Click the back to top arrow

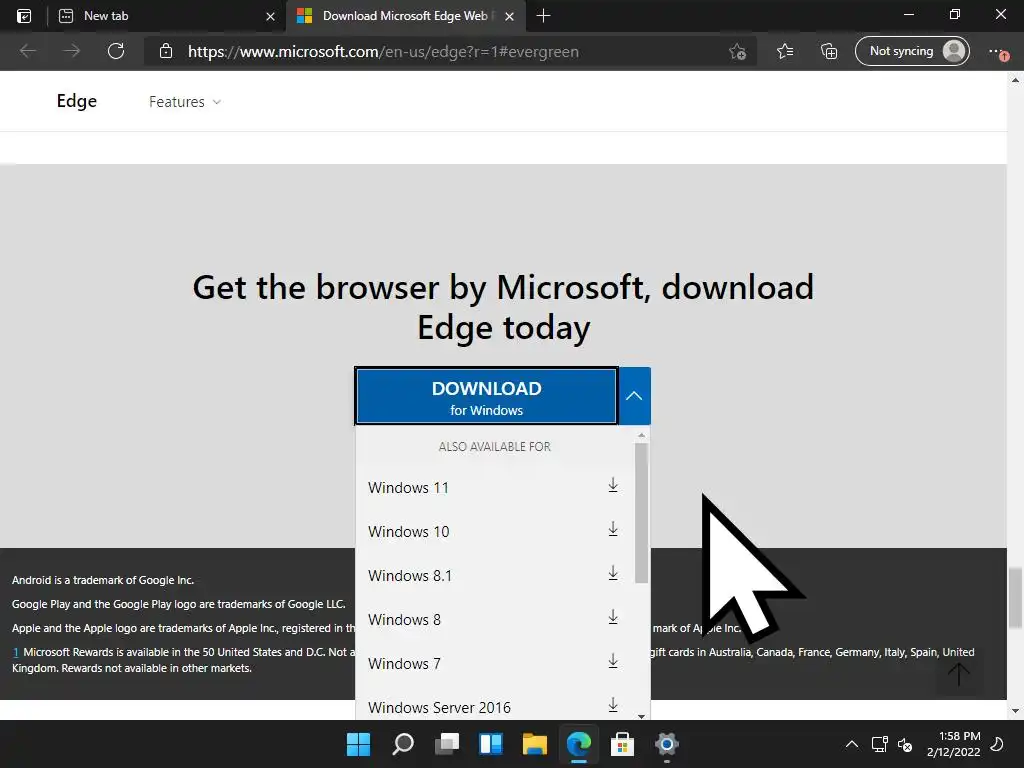coord(959,673)
